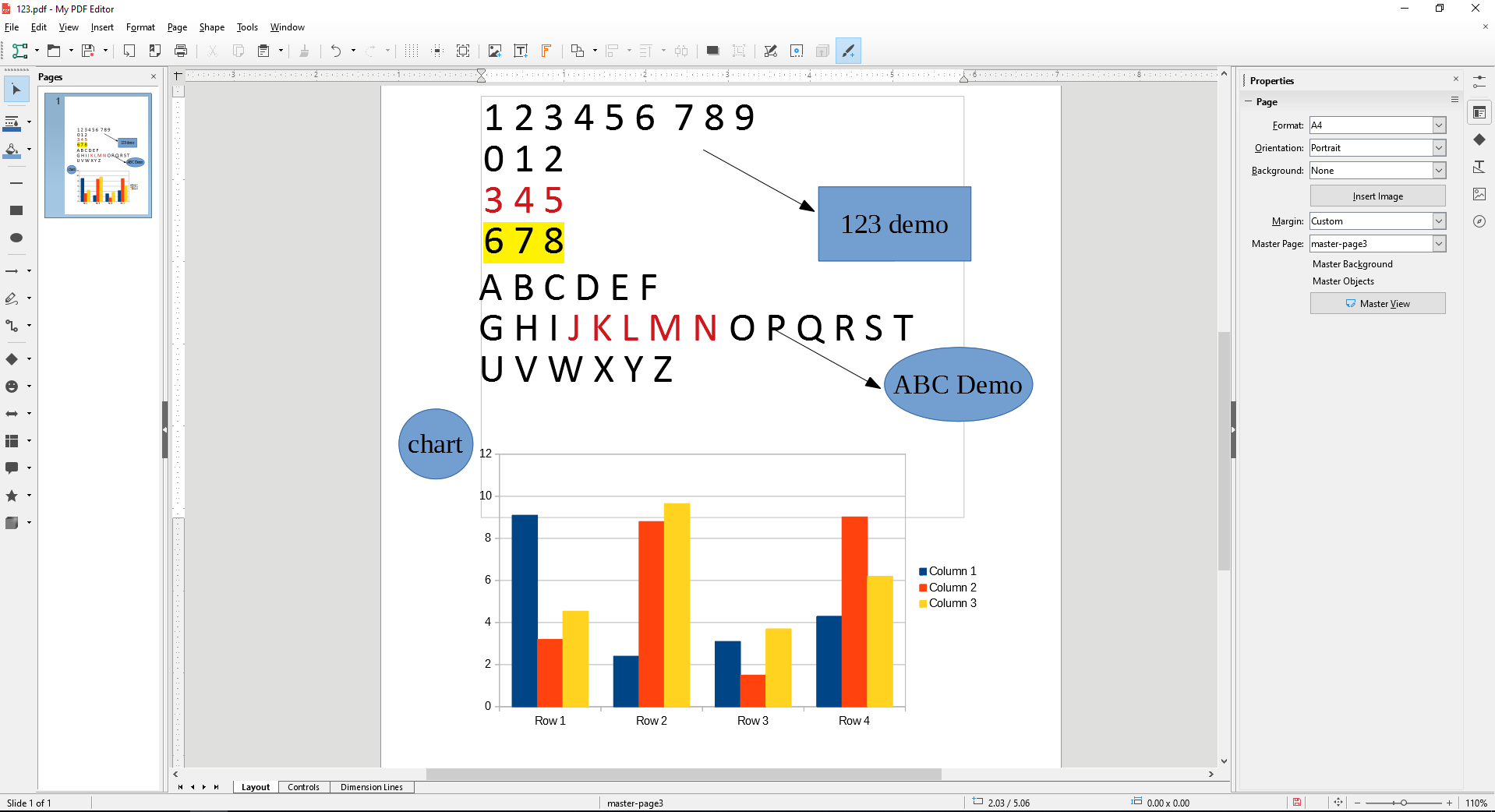
Task: Click the Master View button
Action: (x=1377, y=304)
